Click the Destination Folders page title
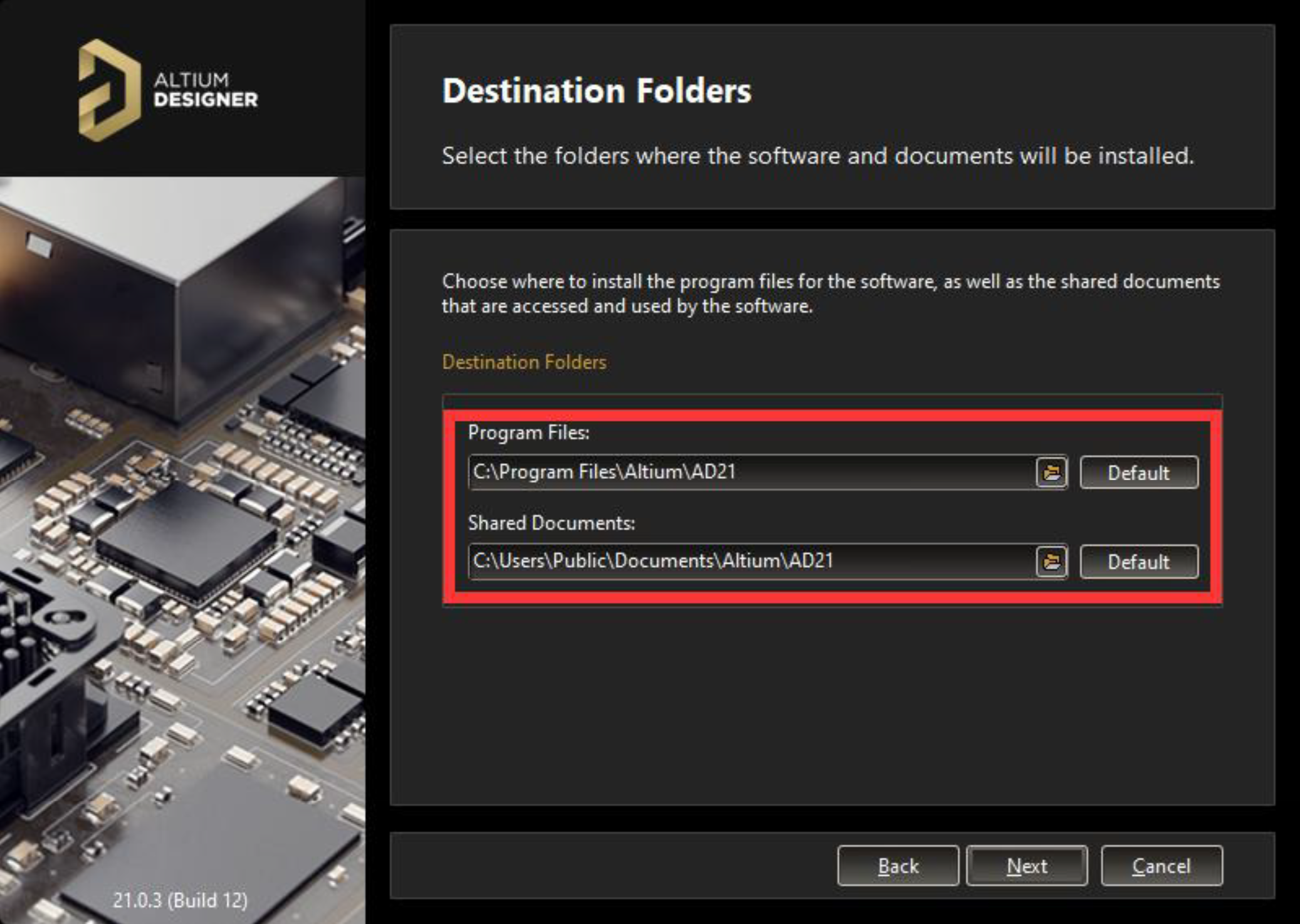1300x924 pixels. (596, 90)
